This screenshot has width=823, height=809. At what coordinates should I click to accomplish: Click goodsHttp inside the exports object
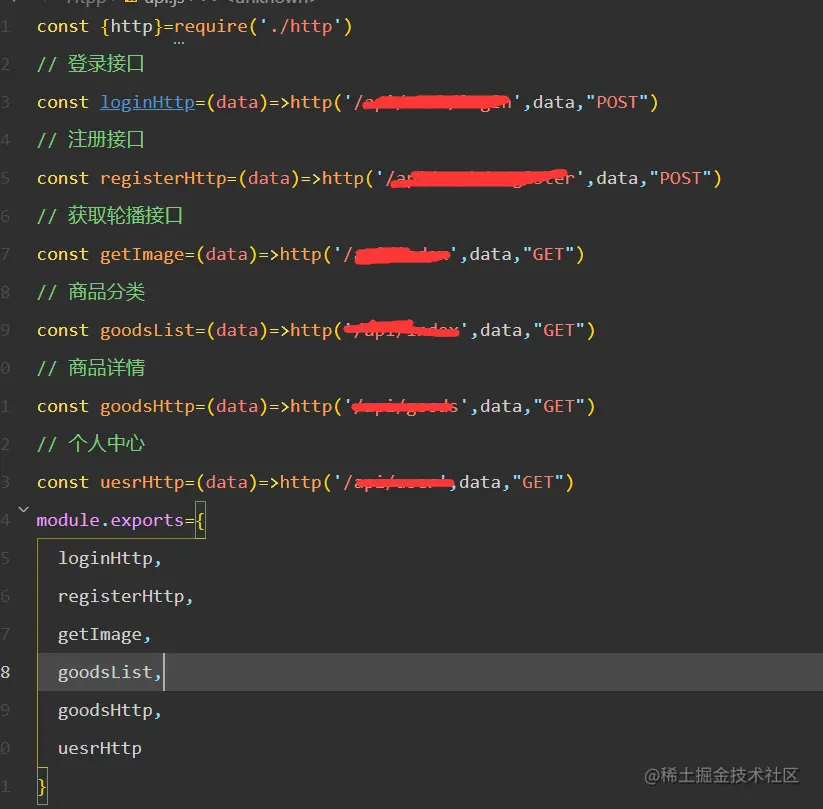[x=105, y=710]
